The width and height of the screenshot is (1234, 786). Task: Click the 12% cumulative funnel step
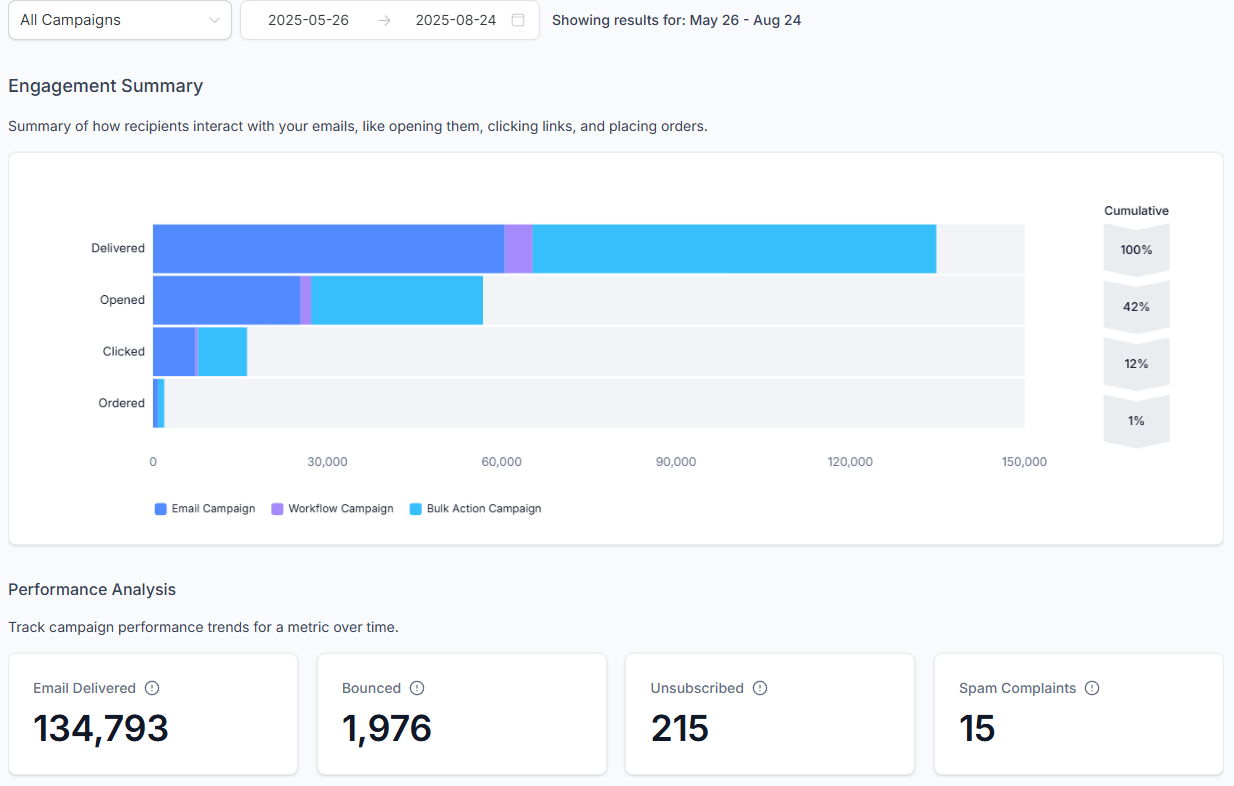click(1136, 364)
